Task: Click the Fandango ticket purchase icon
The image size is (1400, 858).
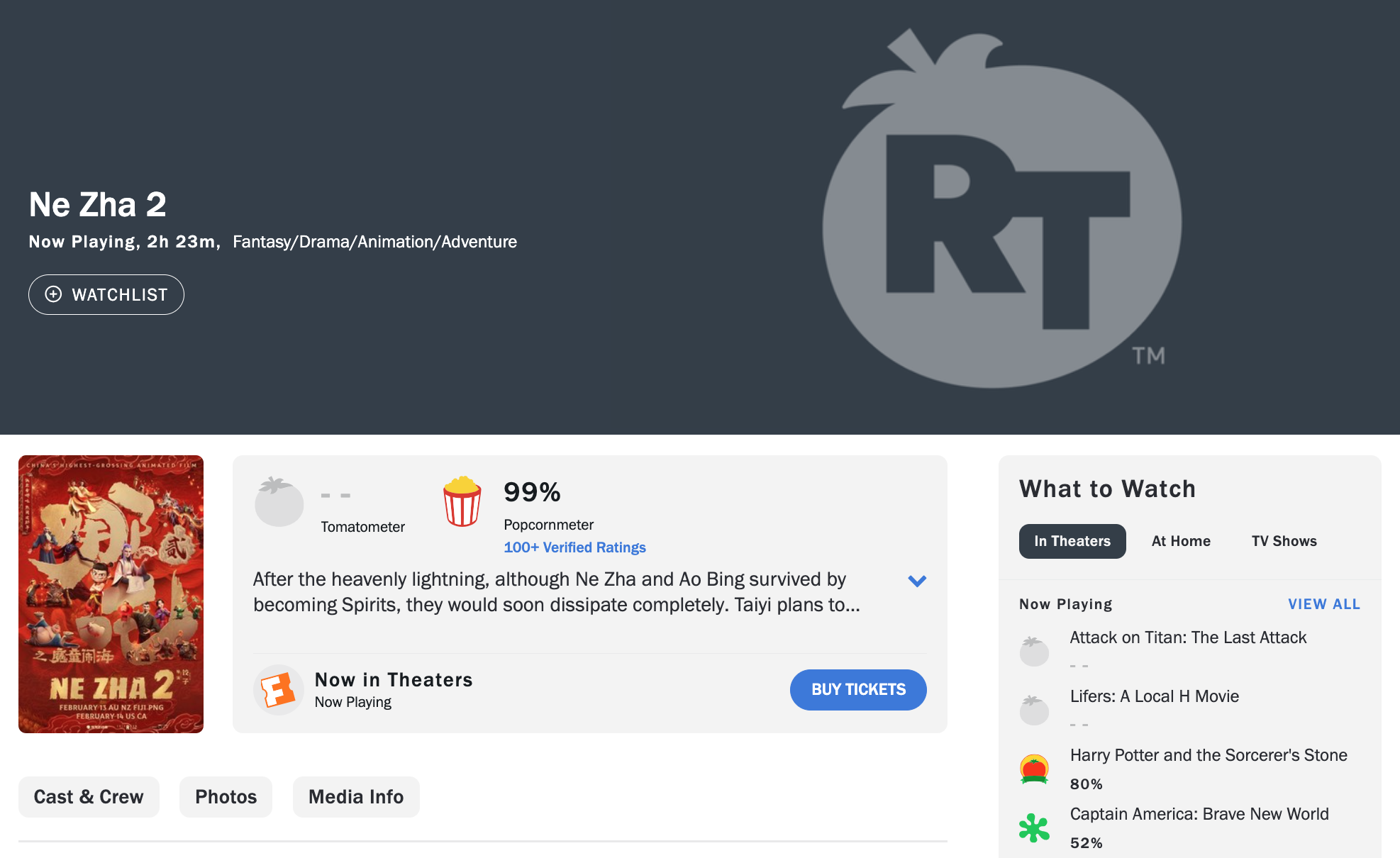Action: (x=276, y=689)
